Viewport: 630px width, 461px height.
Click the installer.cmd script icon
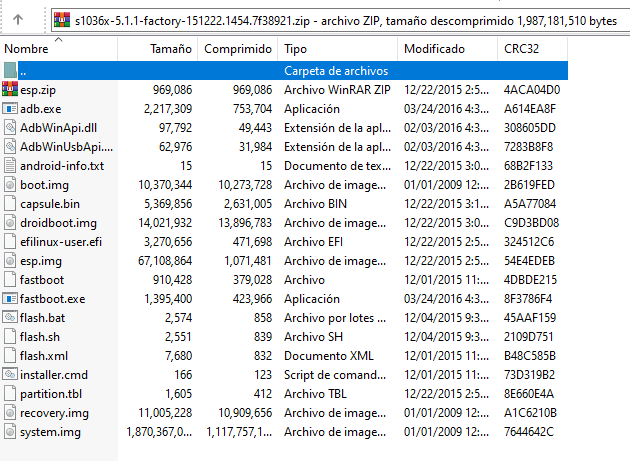(10, 375)
